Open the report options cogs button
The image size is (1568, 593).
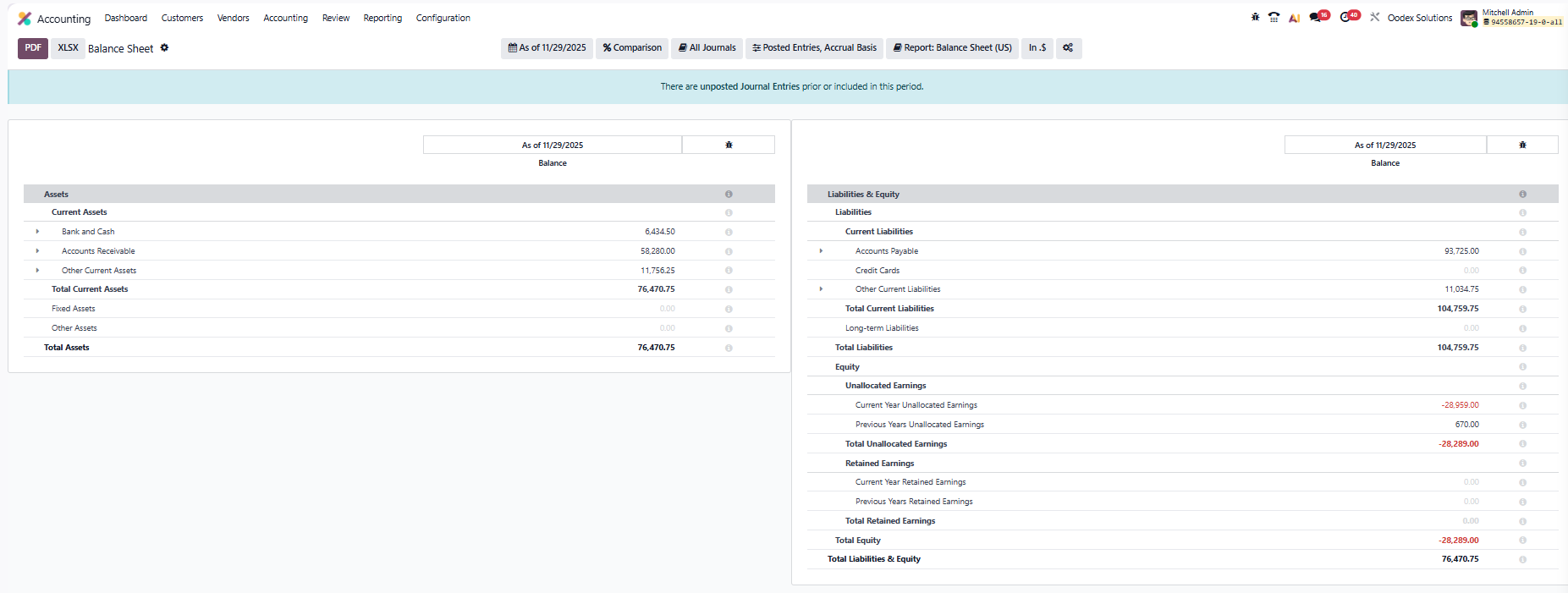[x=1068, y=48]
